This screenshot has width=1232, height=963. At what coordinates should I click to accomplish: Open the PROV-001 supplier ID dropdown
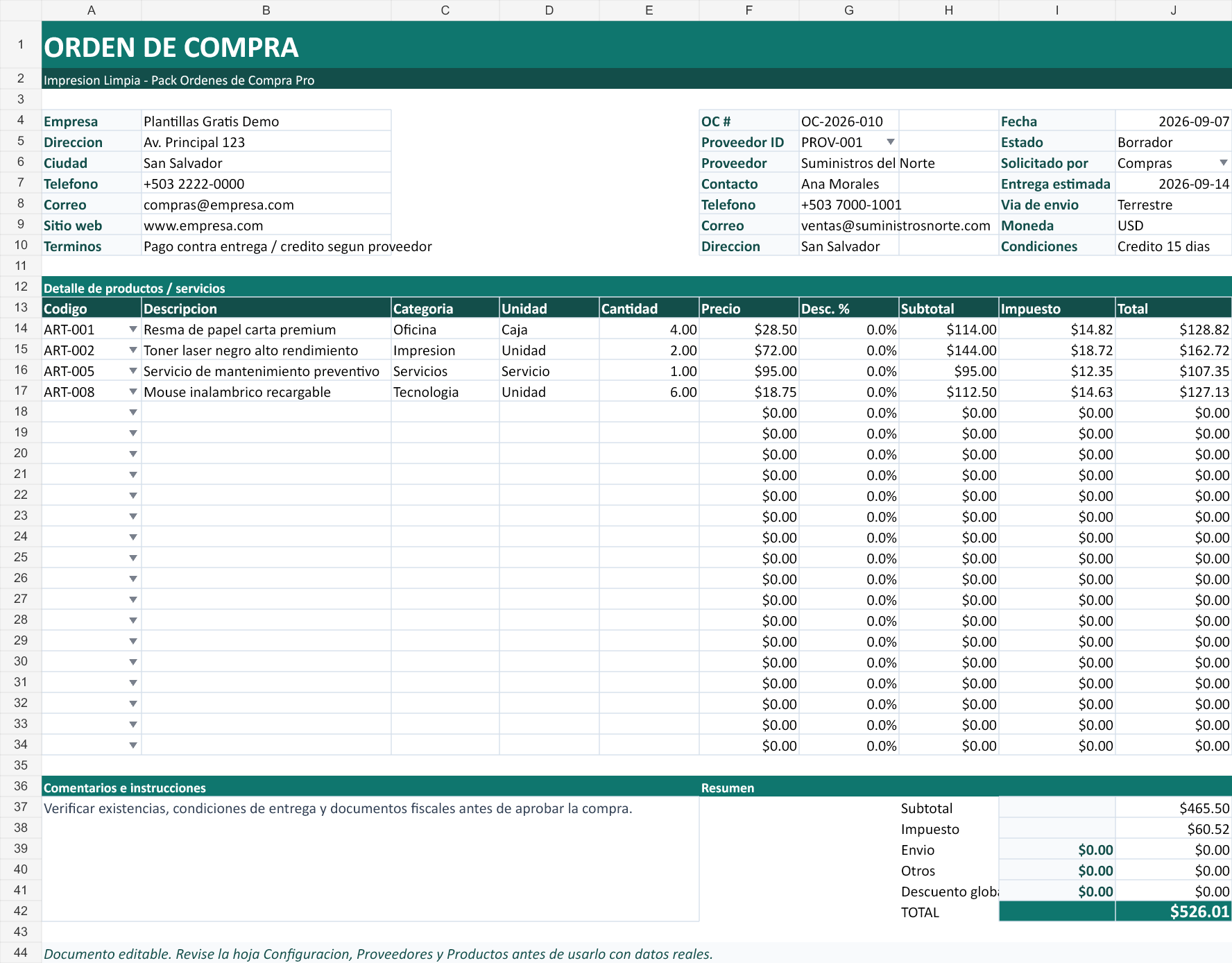point(890,142)
